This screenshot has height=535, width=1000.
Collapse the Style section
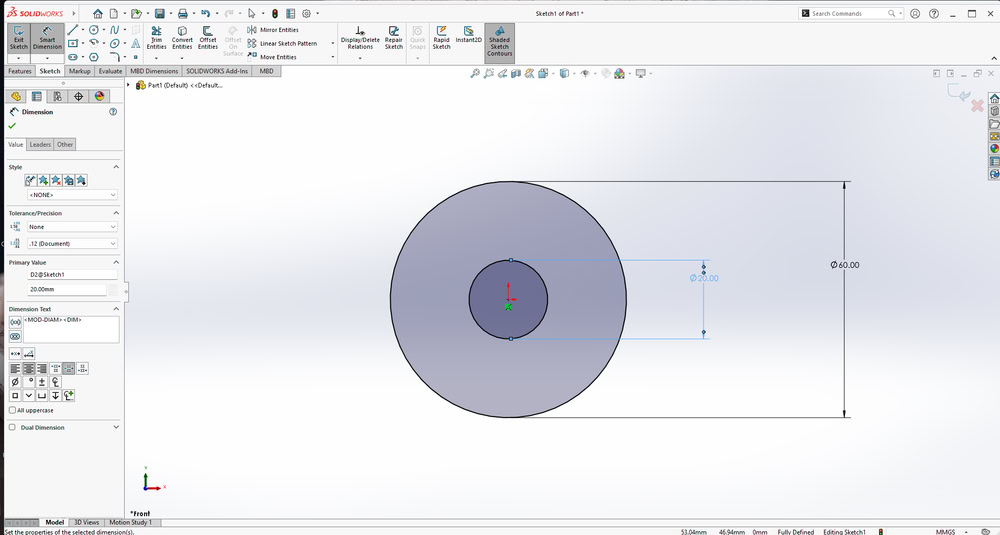click(116, 166)
